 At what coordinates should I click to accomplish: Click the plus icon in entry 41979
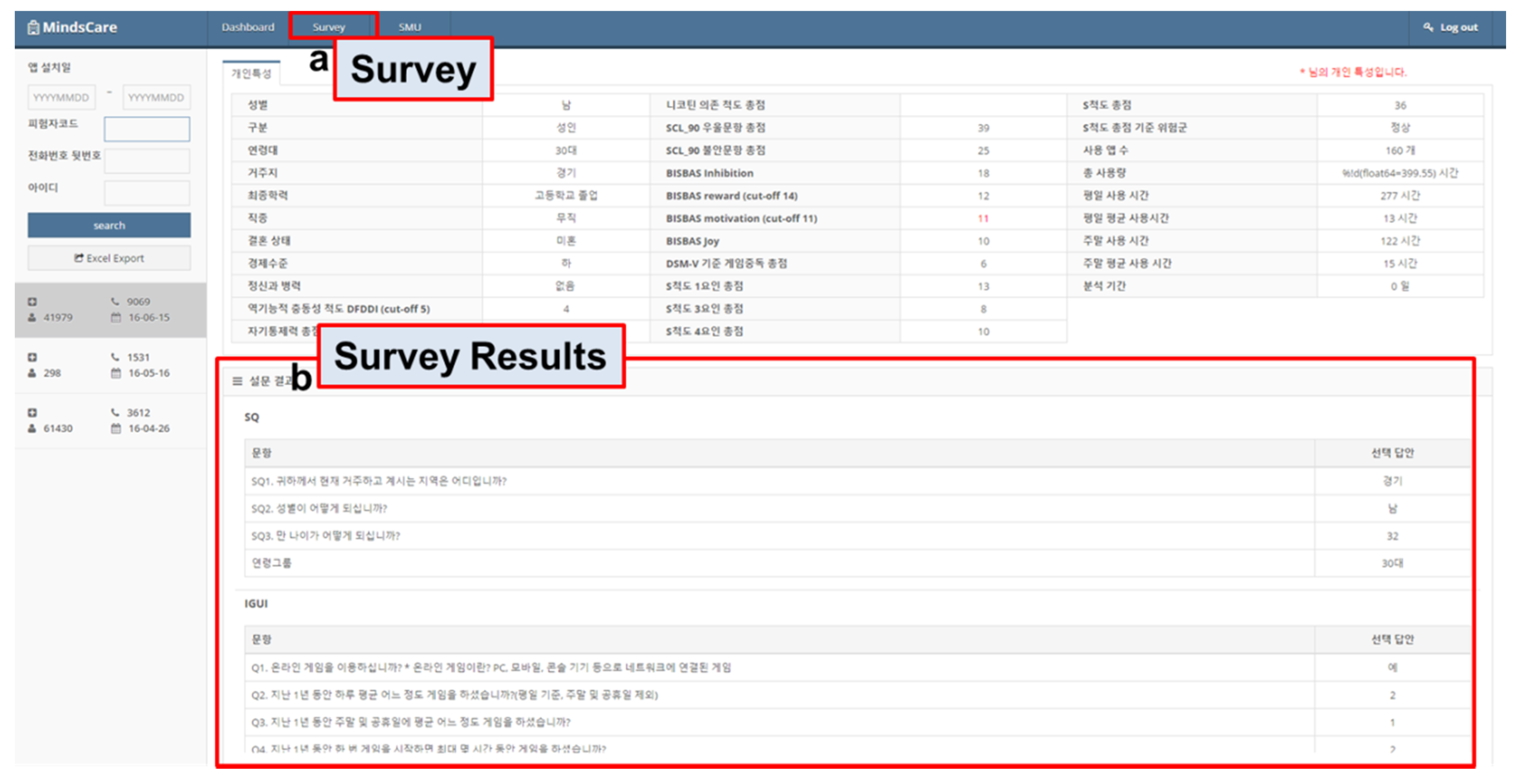[33, 301]
